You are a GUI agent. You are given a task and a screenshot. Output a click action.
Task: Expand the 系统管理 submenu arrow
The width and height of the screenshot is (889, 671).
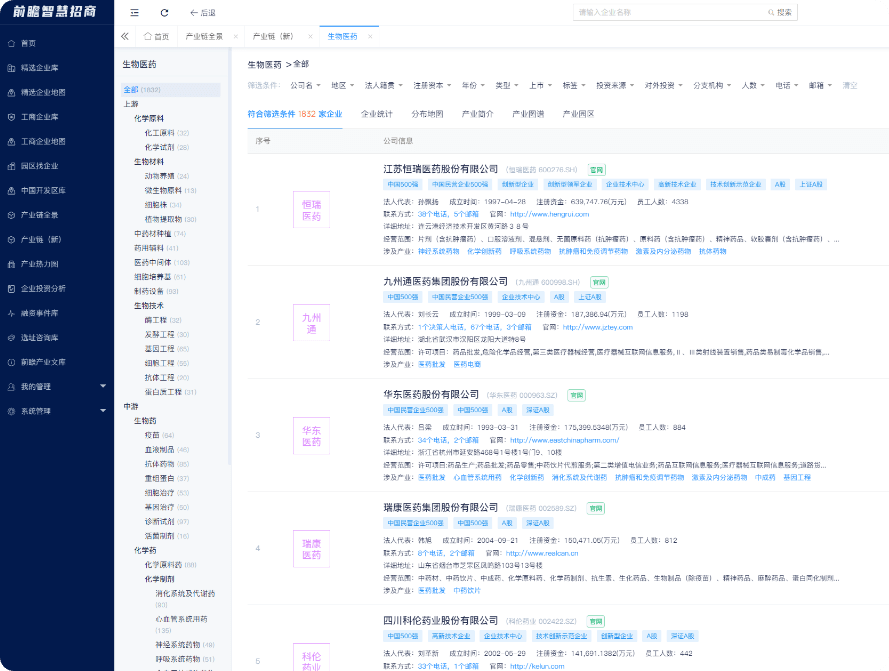point(103,411)
